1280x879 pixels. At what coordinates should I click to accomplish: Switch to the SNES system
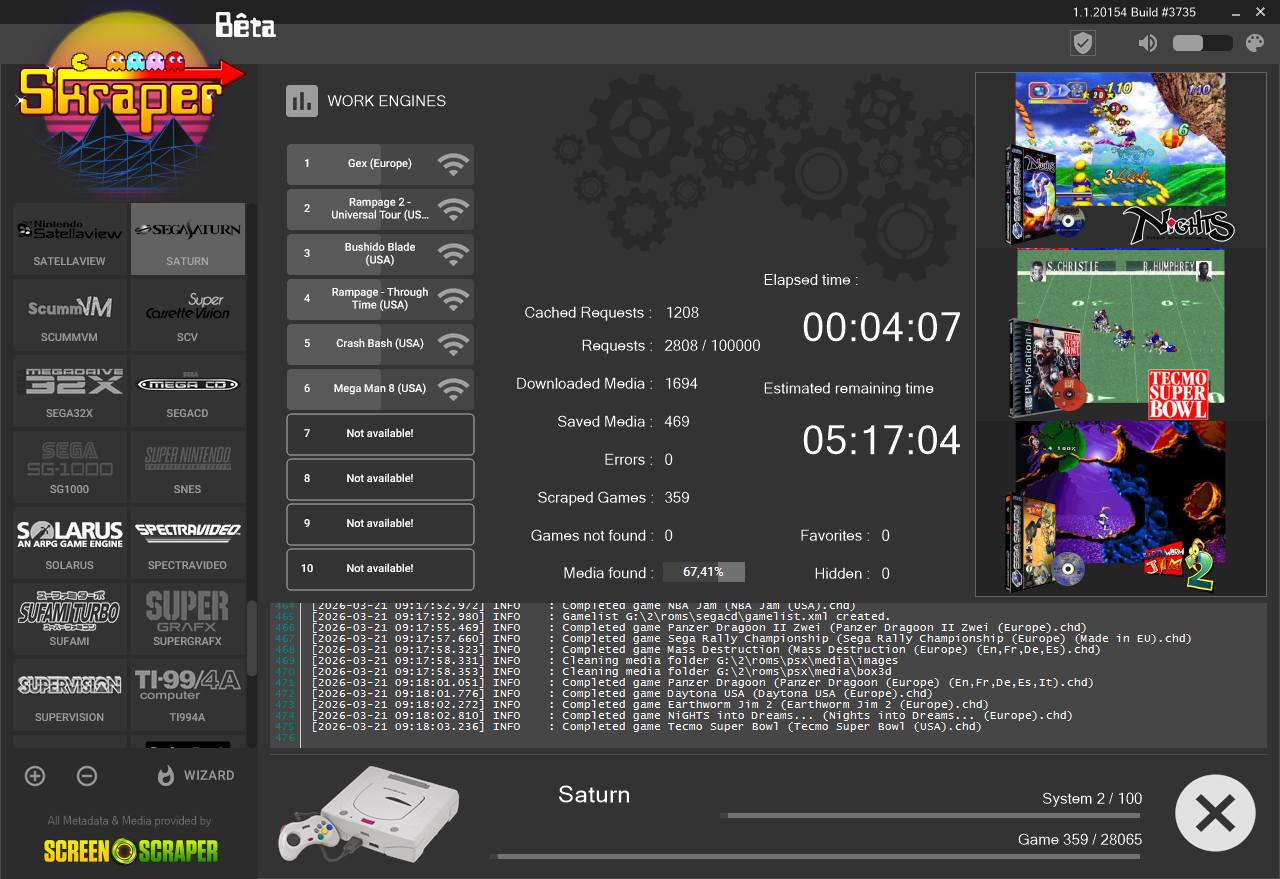click(188, 467)
